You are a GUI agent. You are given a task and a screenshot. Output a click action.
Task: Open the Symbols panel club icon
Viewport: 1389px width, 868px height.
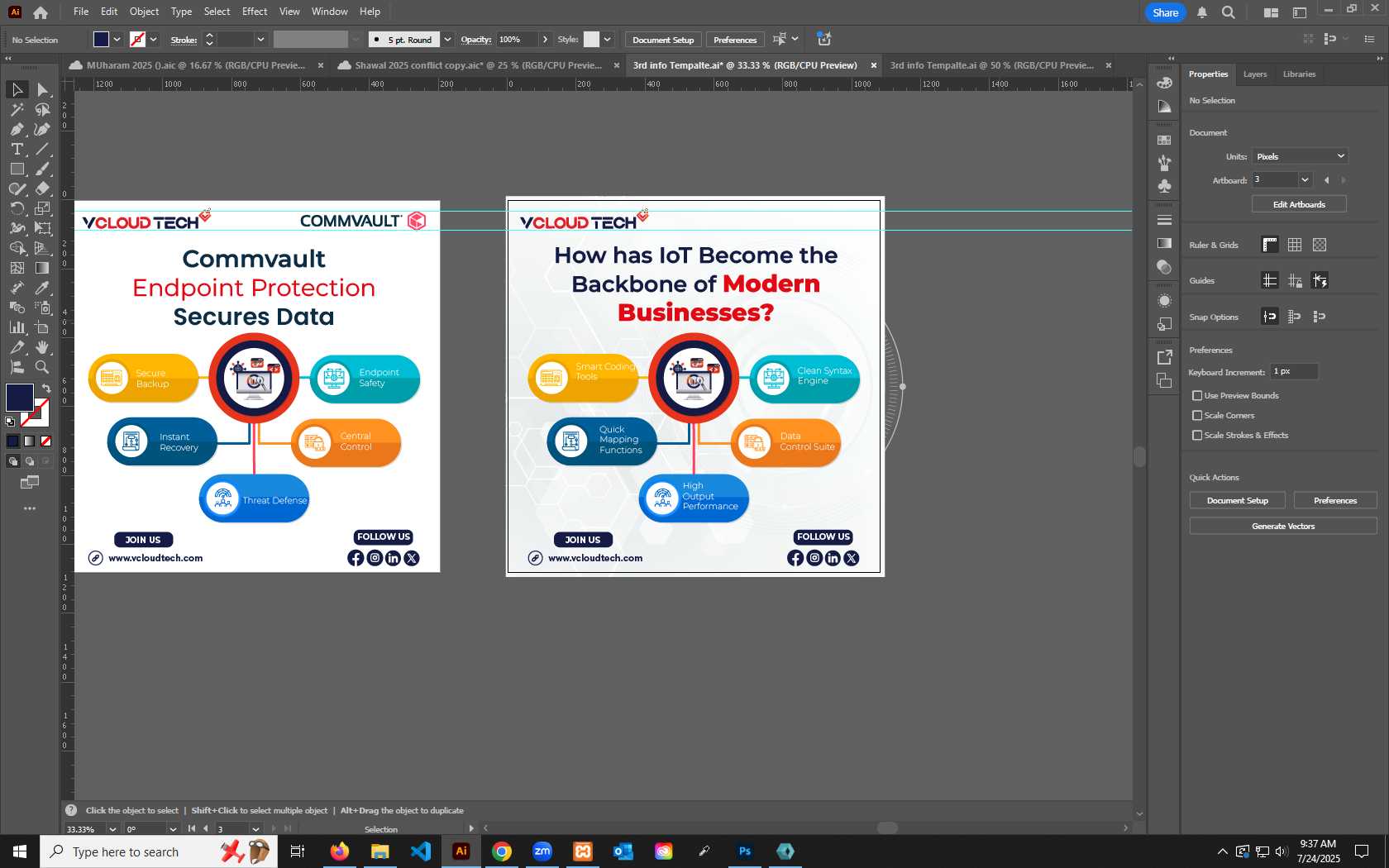click(x=1164, y=187)
